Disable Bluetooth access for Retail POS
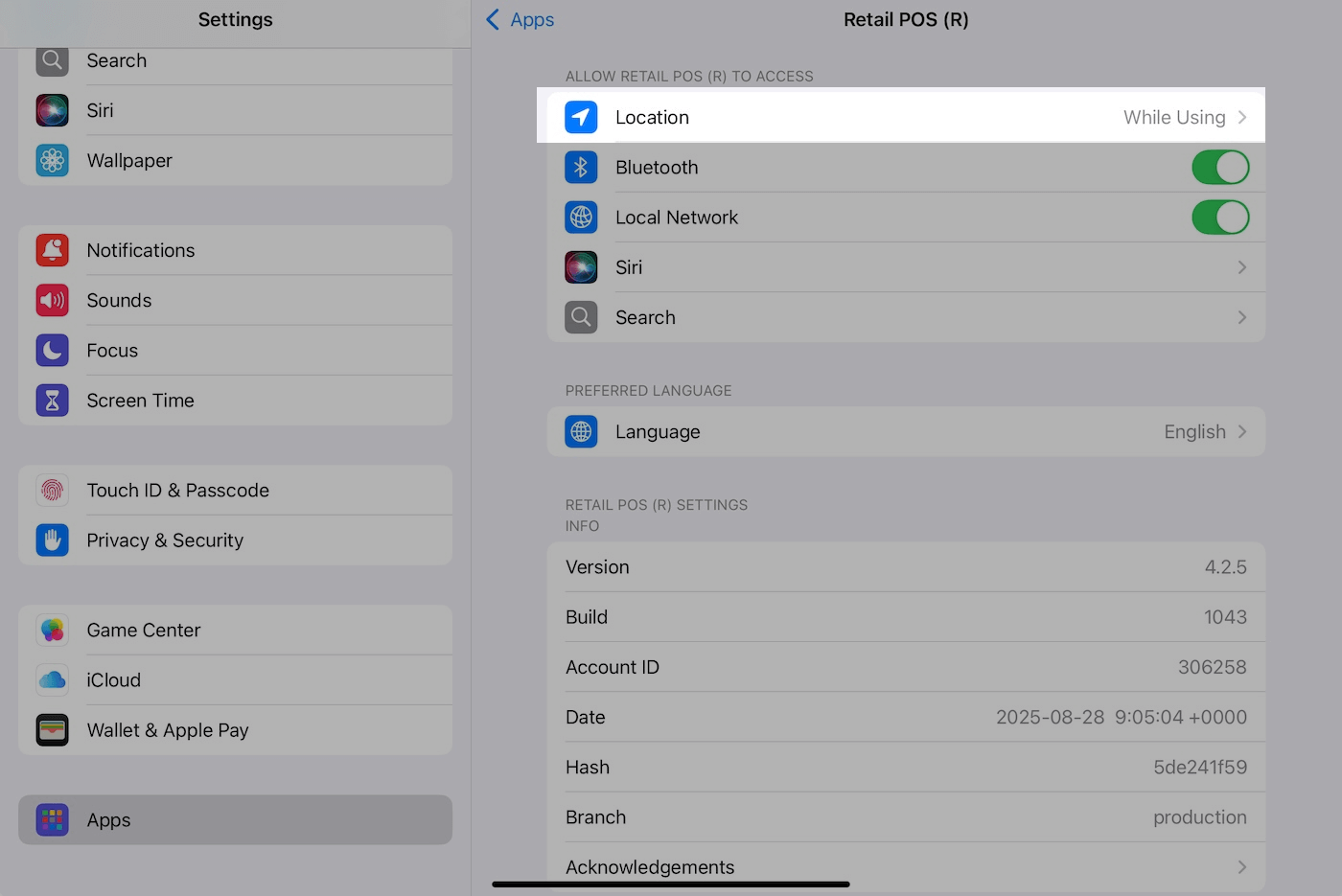 pos(1220,167)
